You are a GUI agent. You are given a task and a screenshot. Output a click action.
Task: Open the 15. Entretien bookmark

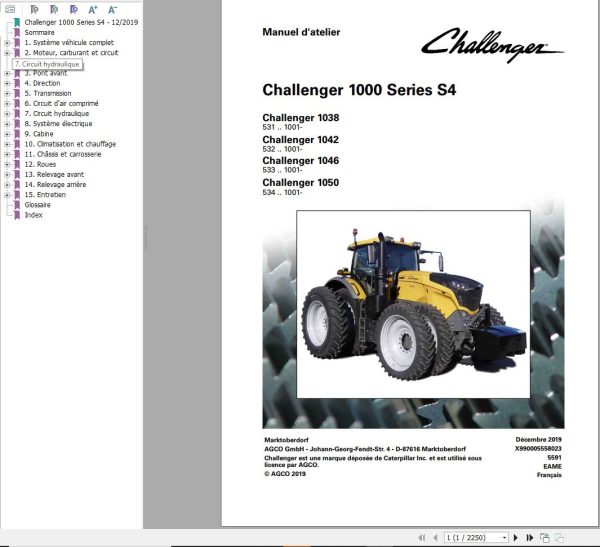tap(45, 194)
